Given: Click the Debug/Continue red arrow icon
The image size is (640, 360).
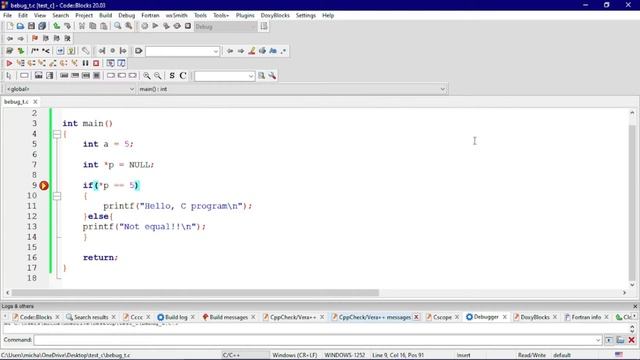Looking at the screenshot, I should coord(9,63).
